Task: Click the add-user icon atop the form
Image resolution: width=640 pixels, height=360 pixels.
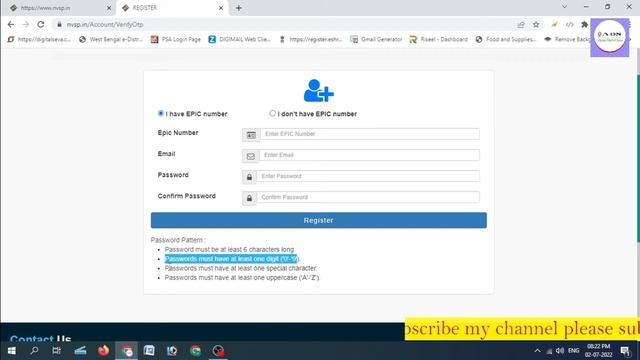Action: coord(318,91)
